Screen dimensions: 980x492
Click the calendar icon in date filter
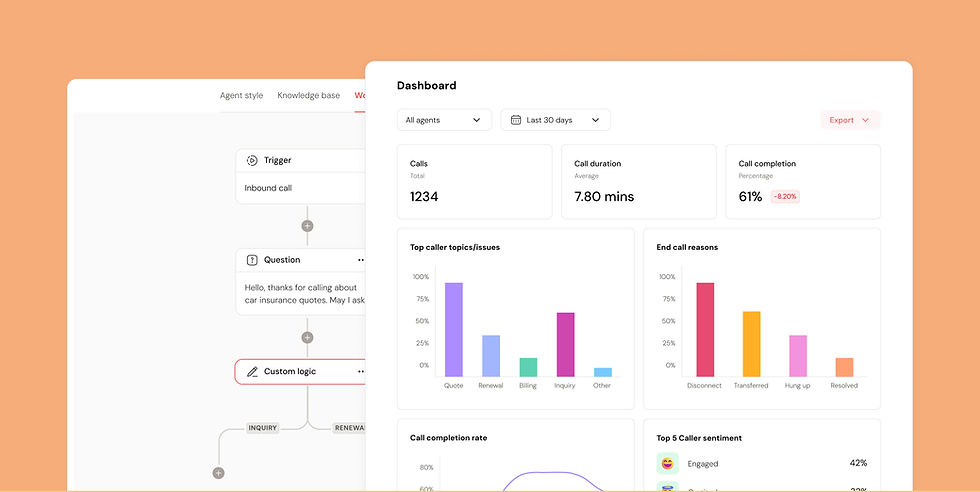pos(516,120)
